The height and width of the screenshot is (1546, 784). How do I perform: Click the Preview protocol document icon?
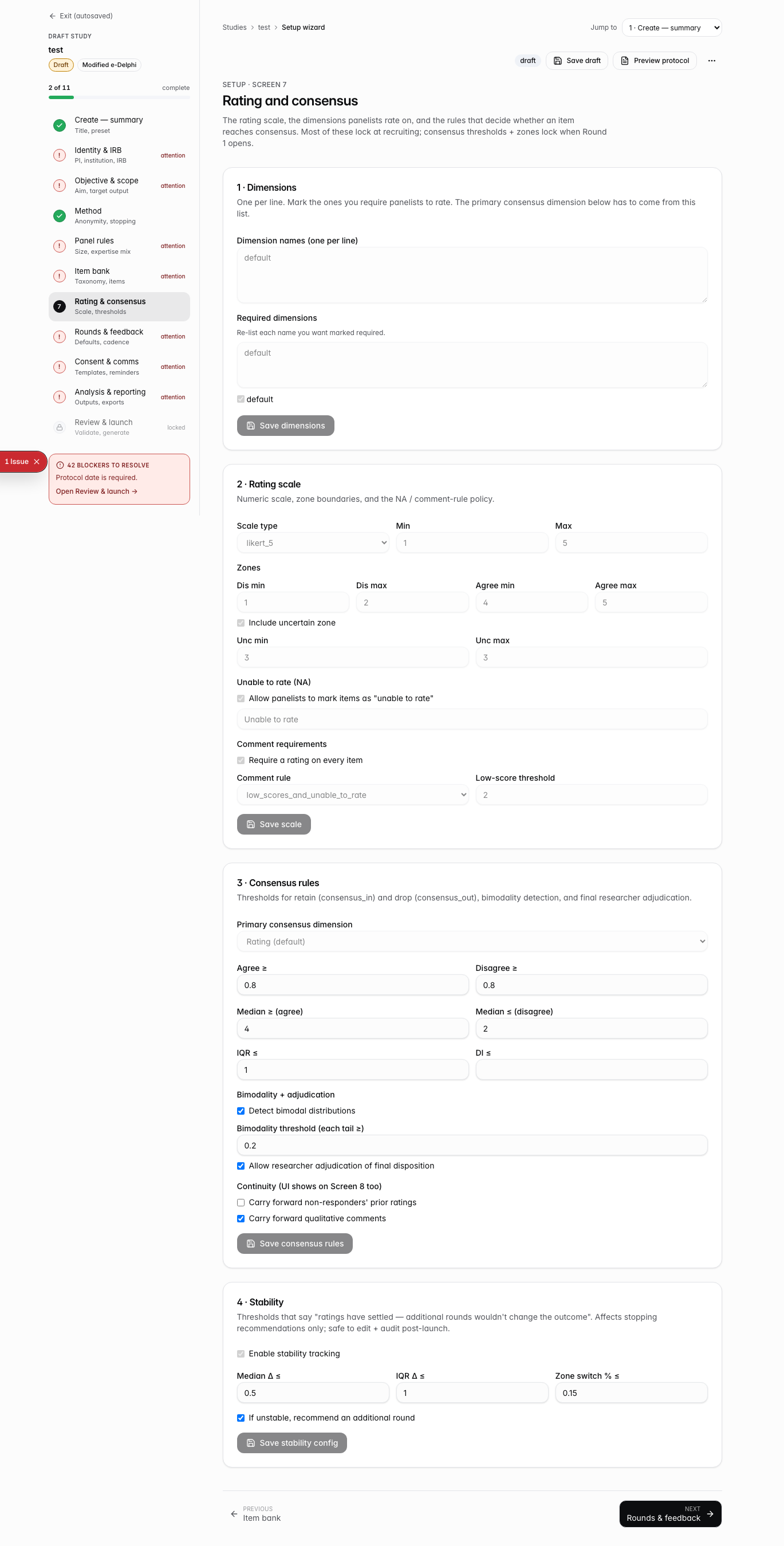(x=624, y=61)
